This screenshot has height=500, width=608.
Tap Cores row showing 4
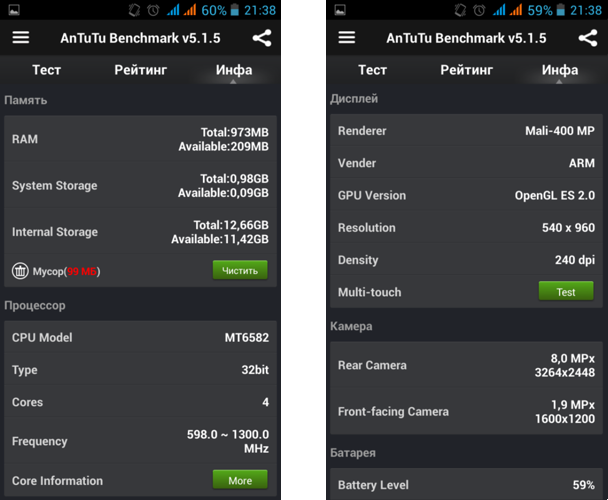pyautogui.click(x=140, y=402)
